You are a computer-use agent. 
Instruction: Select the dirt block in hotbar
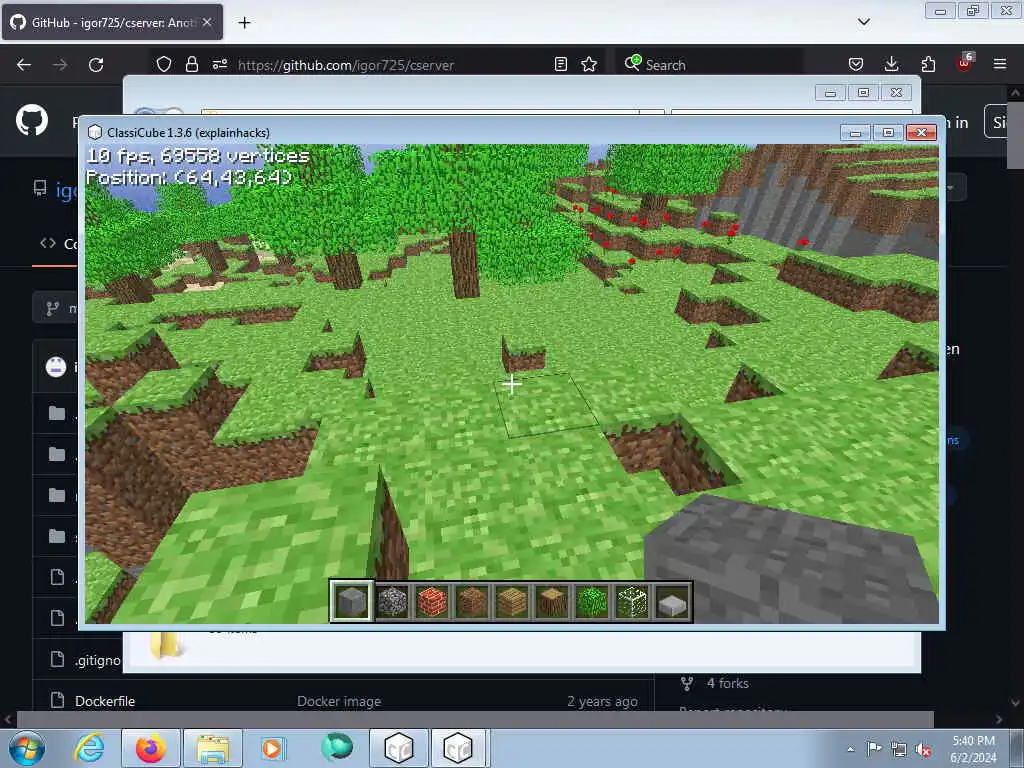coord(472,601)
